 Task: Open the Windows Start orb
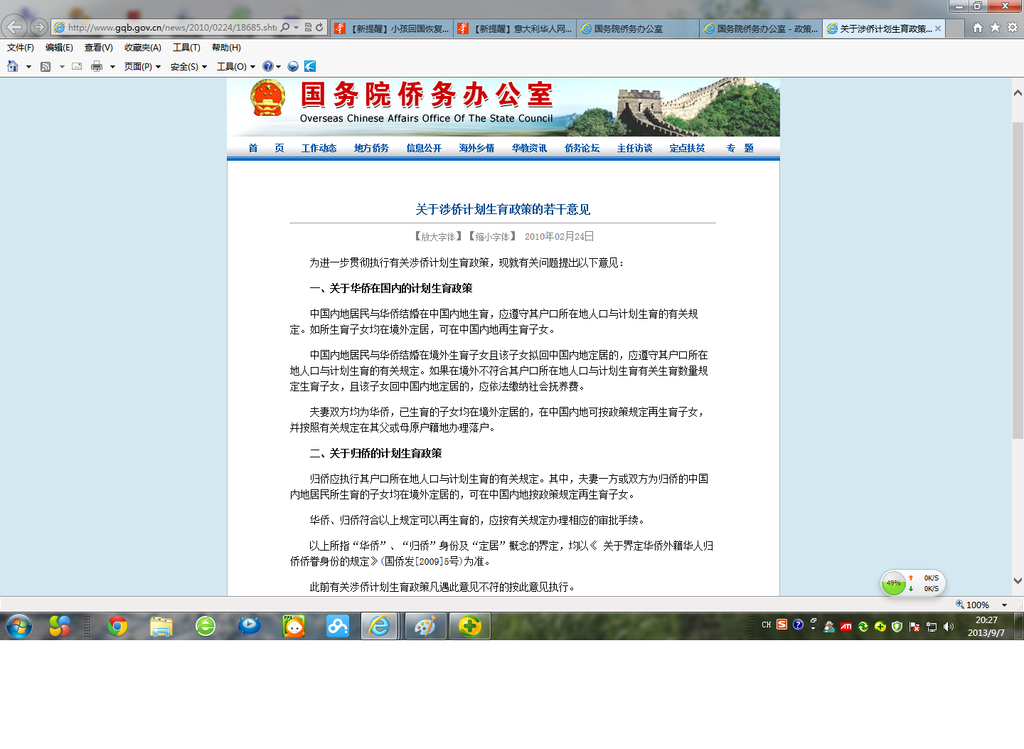coord(19,626)
